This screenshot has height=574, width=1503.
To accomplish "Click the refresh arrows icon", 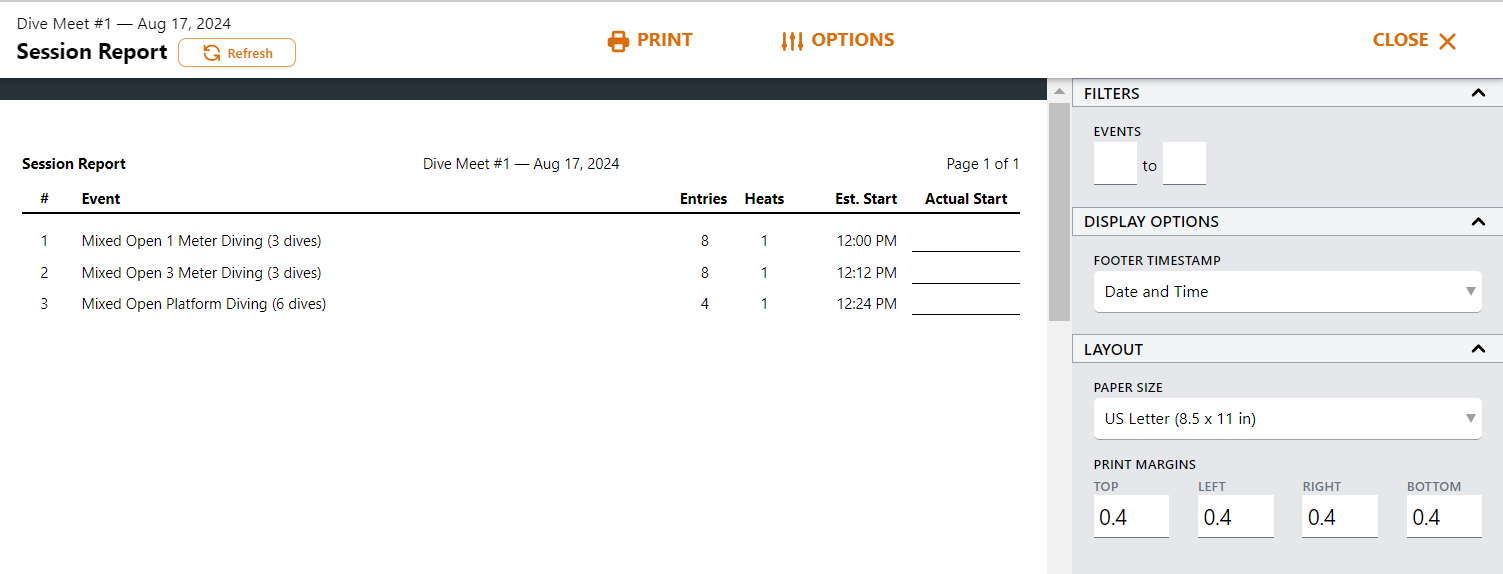I will pos(212,53).
